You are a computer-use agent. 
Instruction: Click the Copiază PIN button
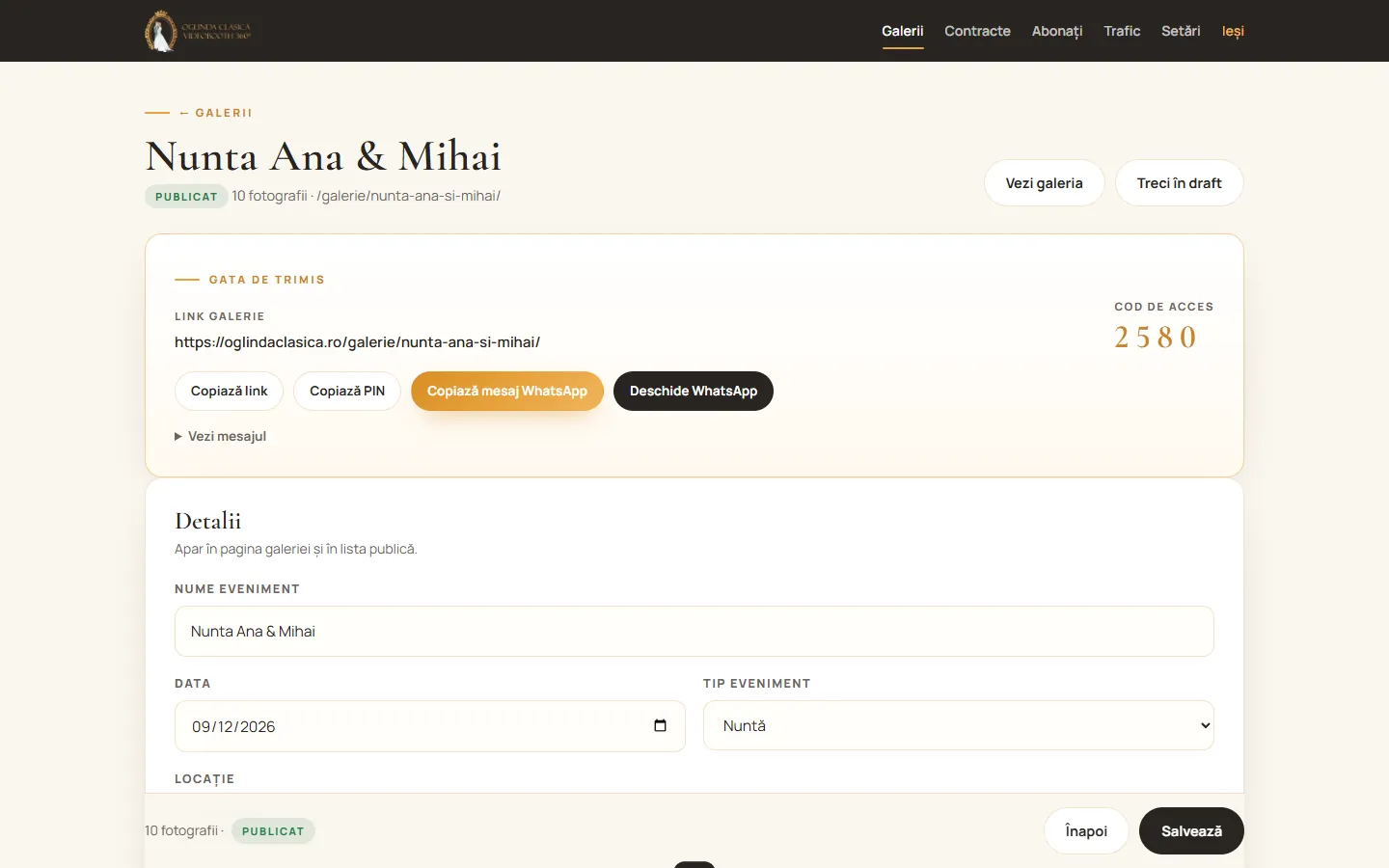pyautogui.click(x=347, y=391)
